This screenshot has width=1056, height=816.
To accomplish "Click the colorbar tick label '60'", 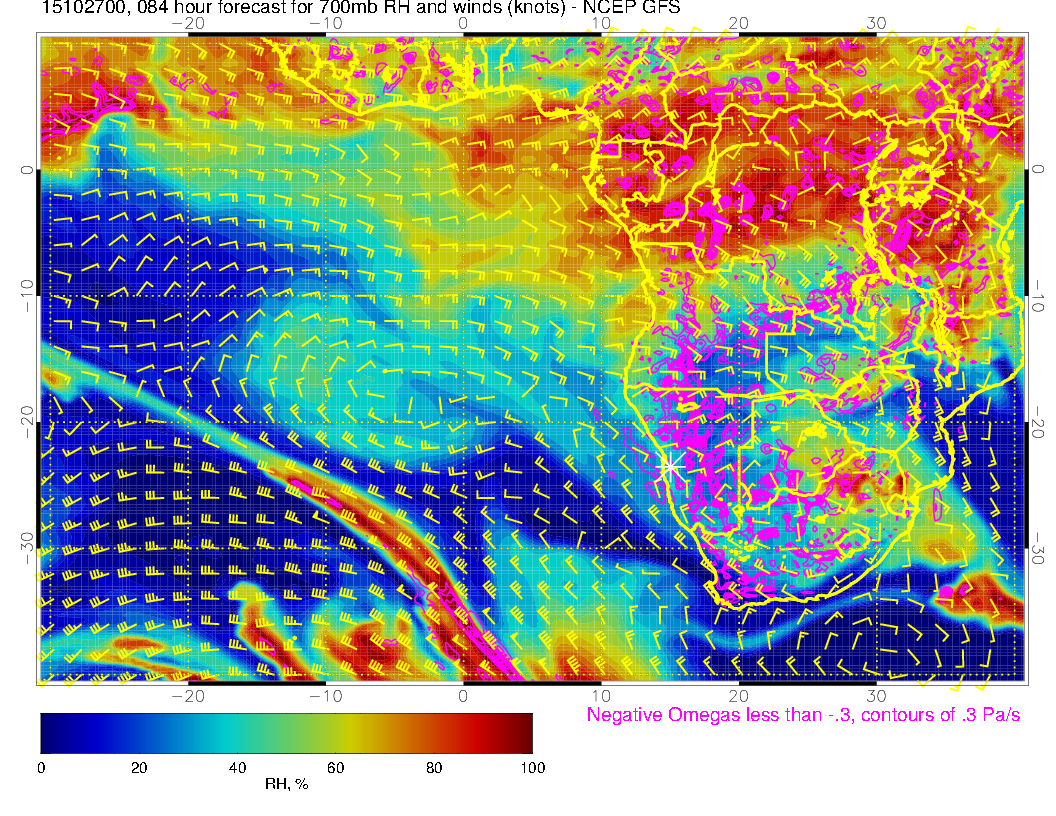I will tap(335, 768).
